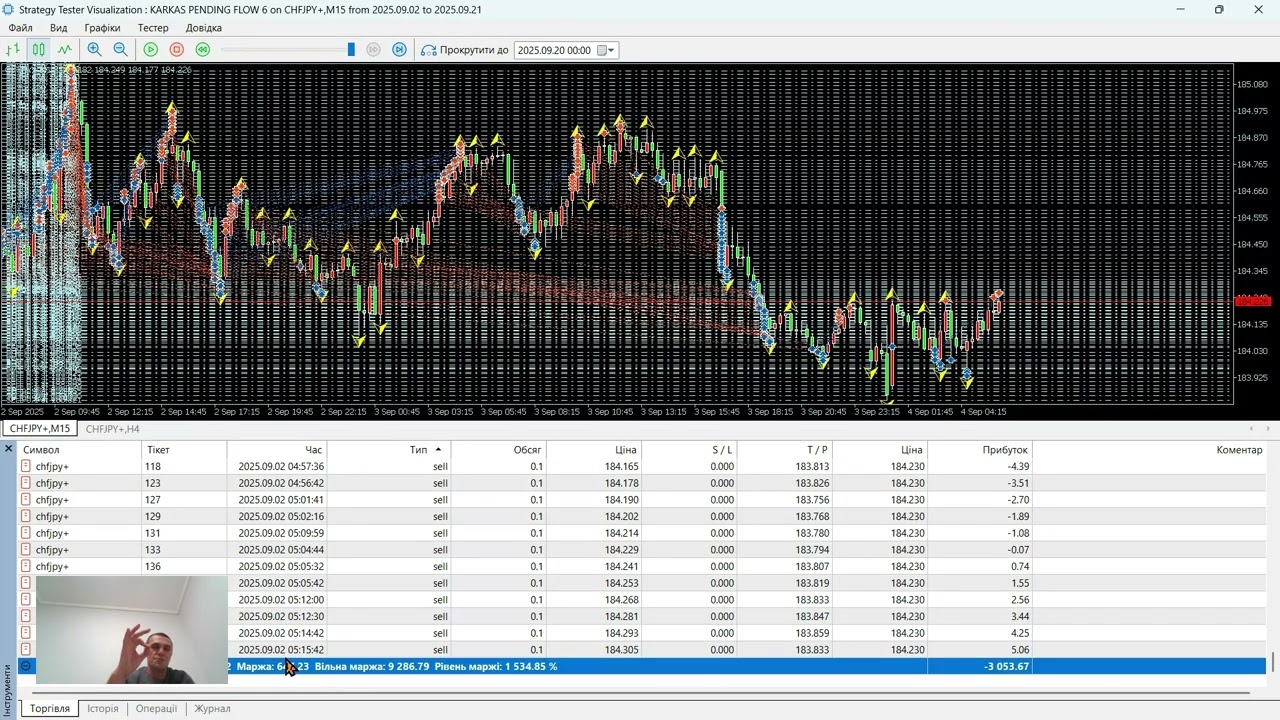Viewport: 1280px width, 720px height.
Task: Switch to the CHFJPY+,H4 chart tab
Action: 112,429
